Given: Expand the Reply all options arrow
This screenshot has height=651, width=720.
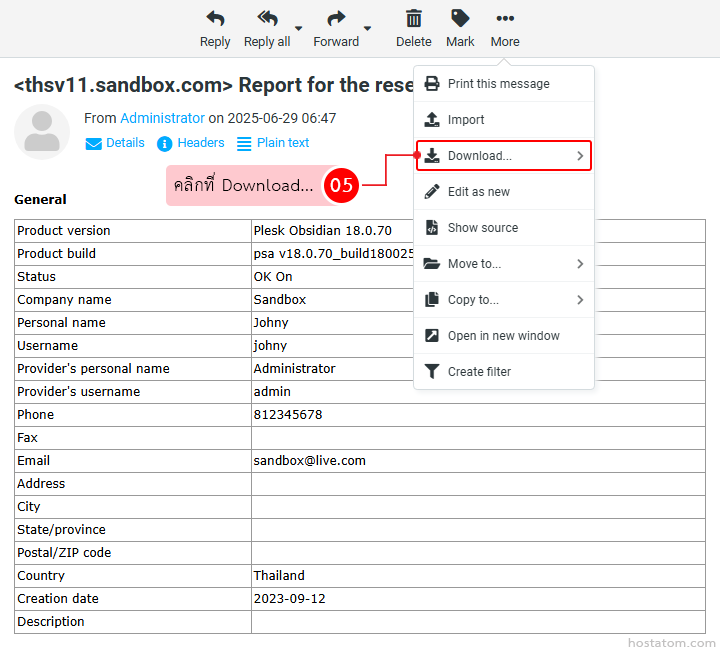Looking at the screenshot, I should [x=298, y=29].
